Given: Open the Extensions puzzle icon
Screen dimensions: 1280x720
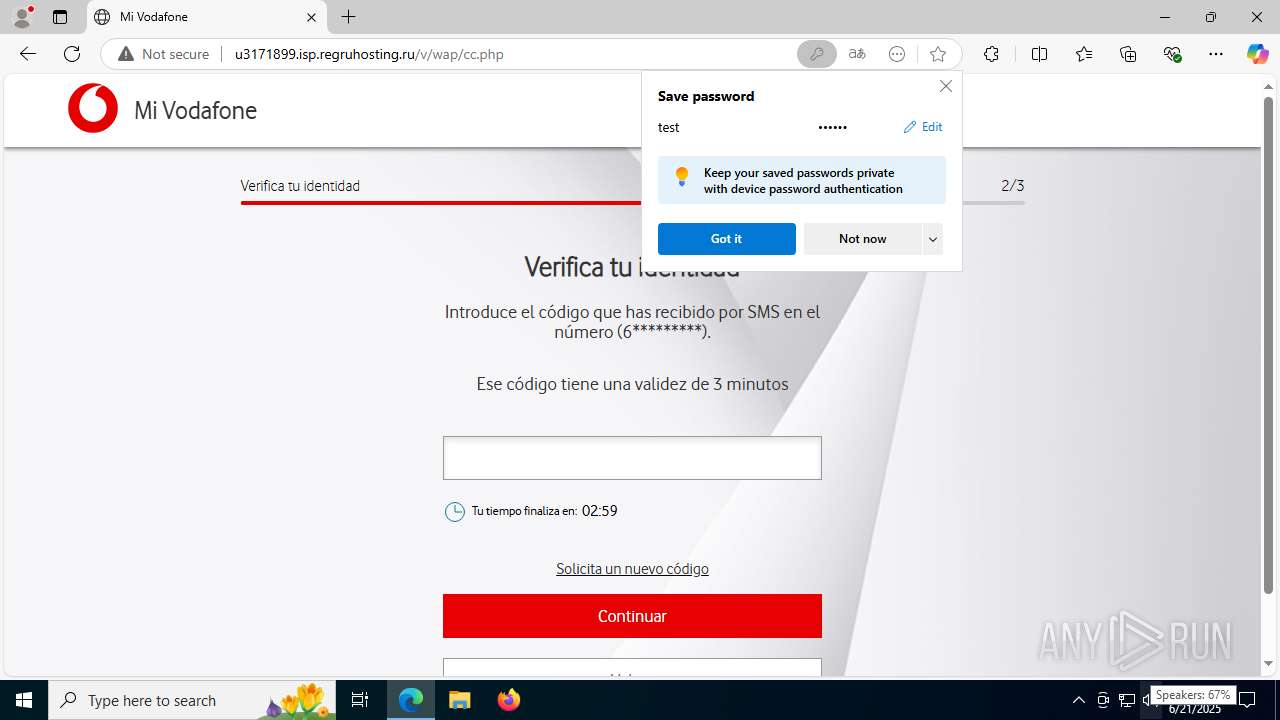Looking at the screenshot, I should (991, 54).
